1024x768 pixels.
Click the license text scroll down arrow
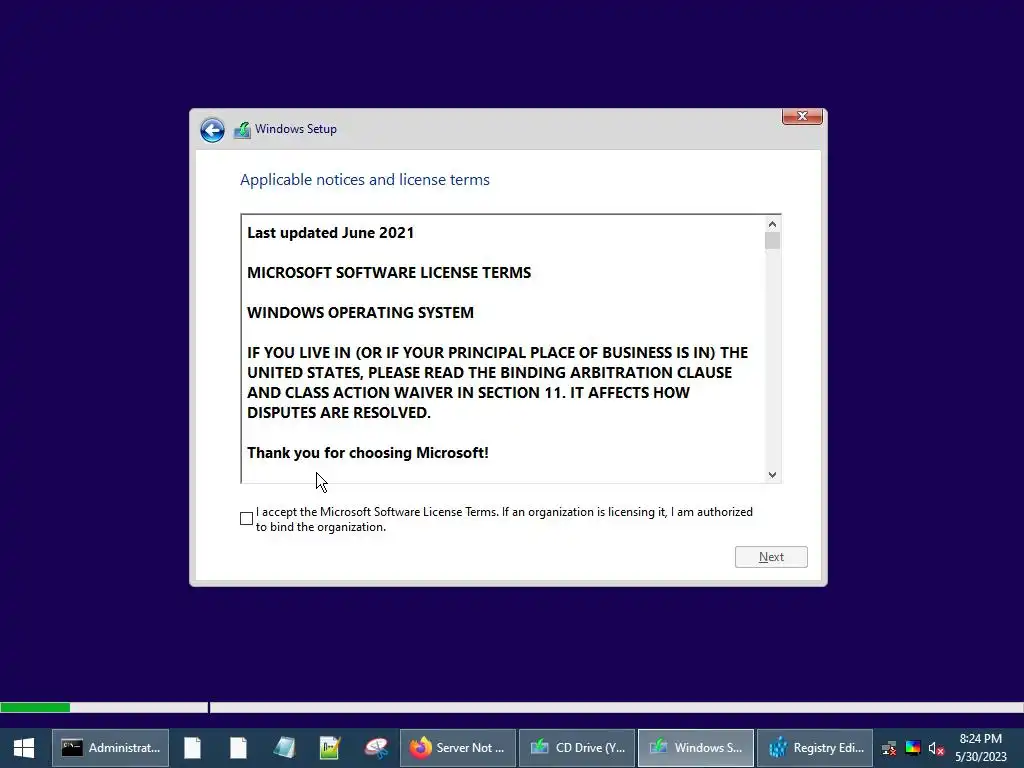773,475
